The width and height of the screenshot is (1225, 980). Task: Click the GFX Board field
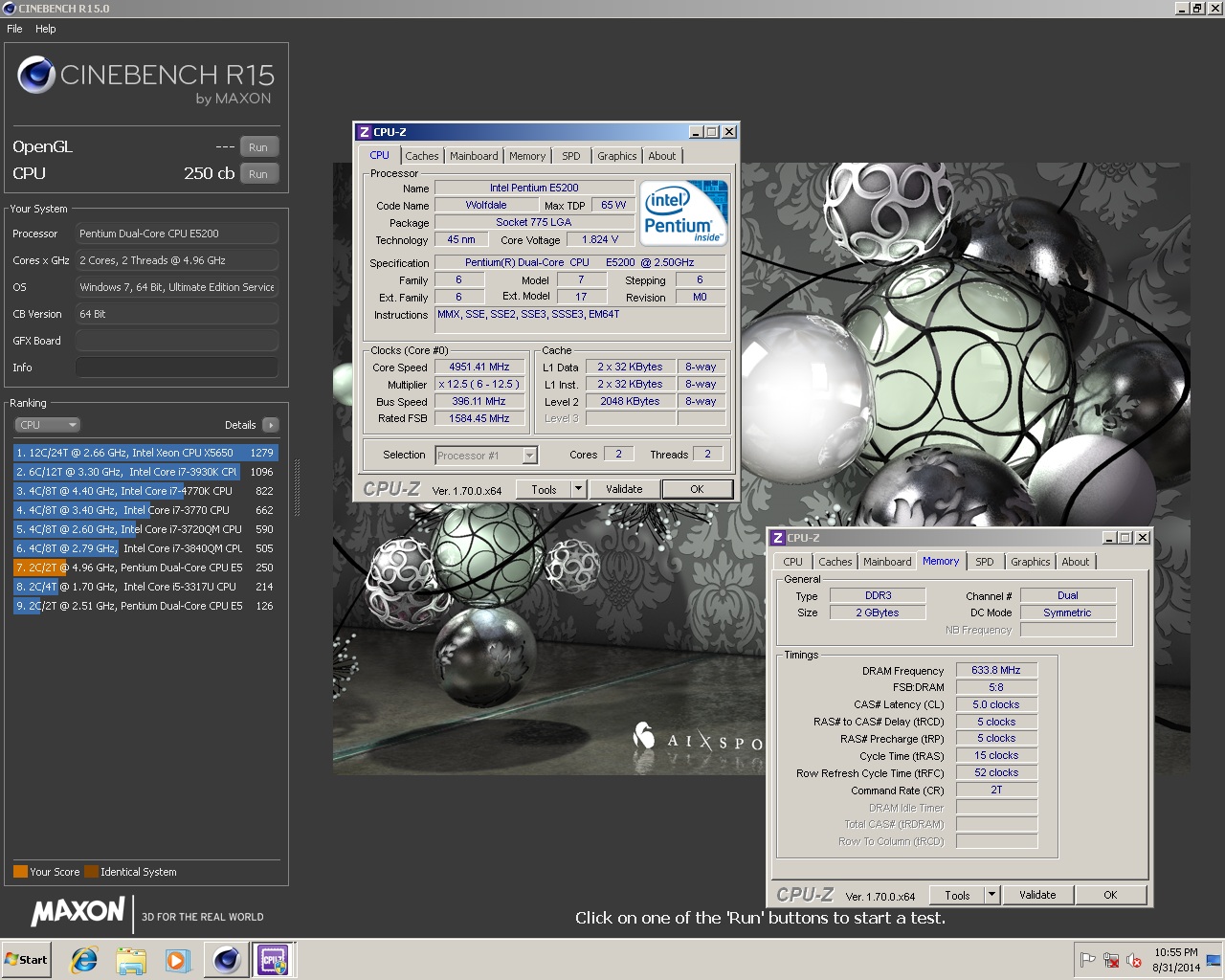(x=177, y=341)
